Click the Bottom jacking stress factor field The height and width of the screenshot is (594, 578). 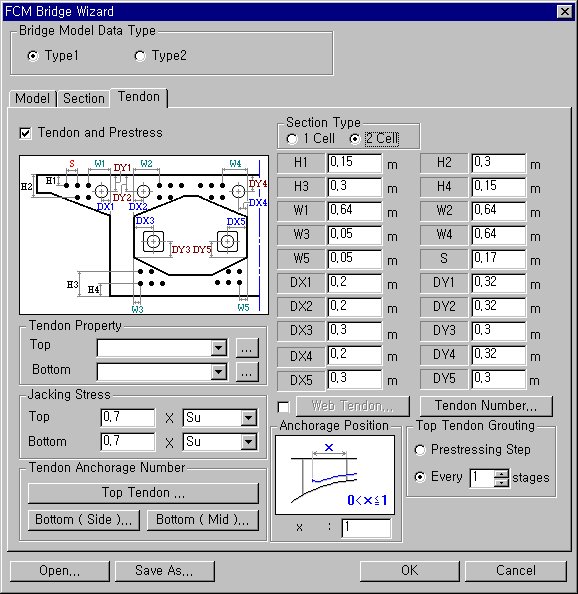coord(128,442)
